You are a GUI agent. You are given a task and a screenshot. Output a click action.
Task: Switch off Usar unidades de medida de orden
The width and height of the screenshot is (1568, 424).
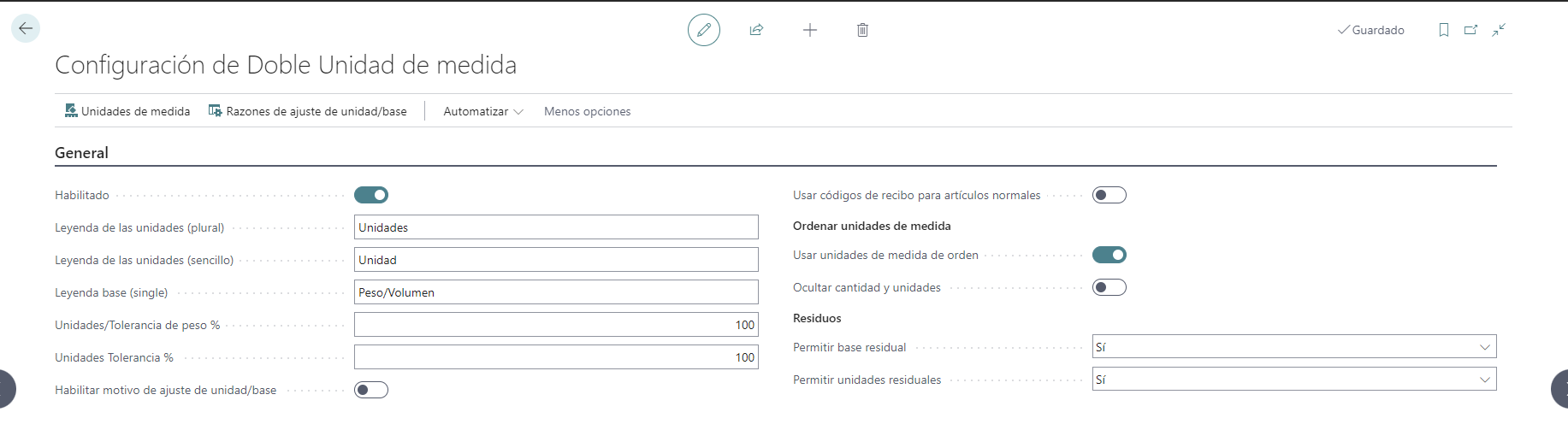(1109, 255)
